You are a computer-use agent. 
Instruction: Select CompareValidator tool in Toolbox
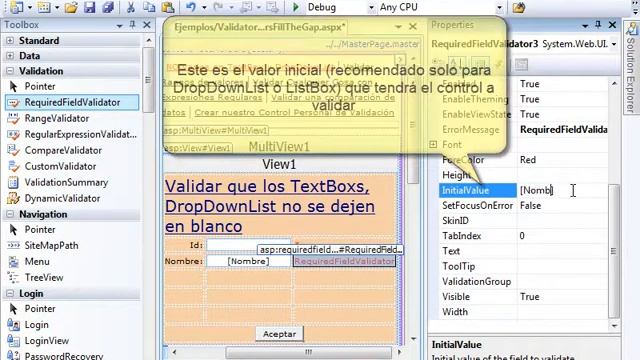pos(63,150)
